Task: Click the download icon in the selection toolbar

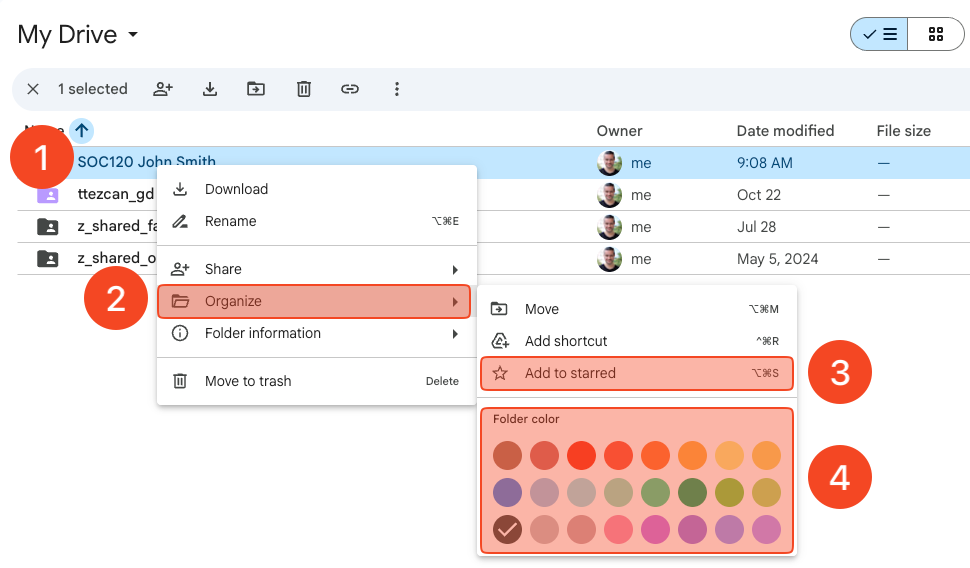Action: pyautogui.click(x=210, y=89)
